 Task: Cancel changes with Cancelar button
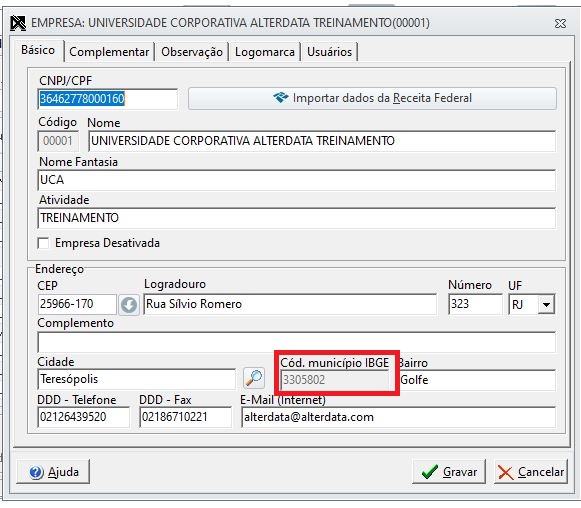(531, 472)
